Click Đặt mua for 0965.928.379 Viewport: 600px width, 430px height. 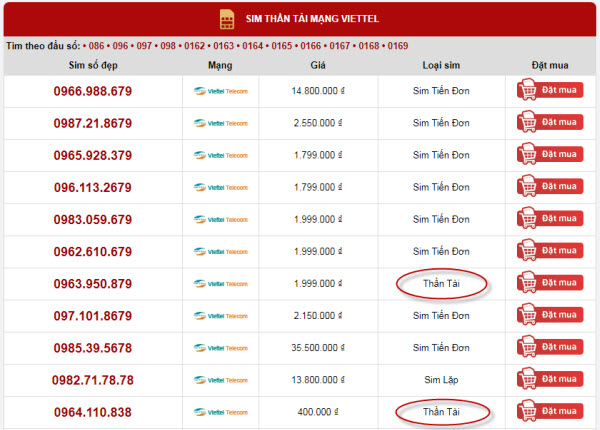click(550, 154)
